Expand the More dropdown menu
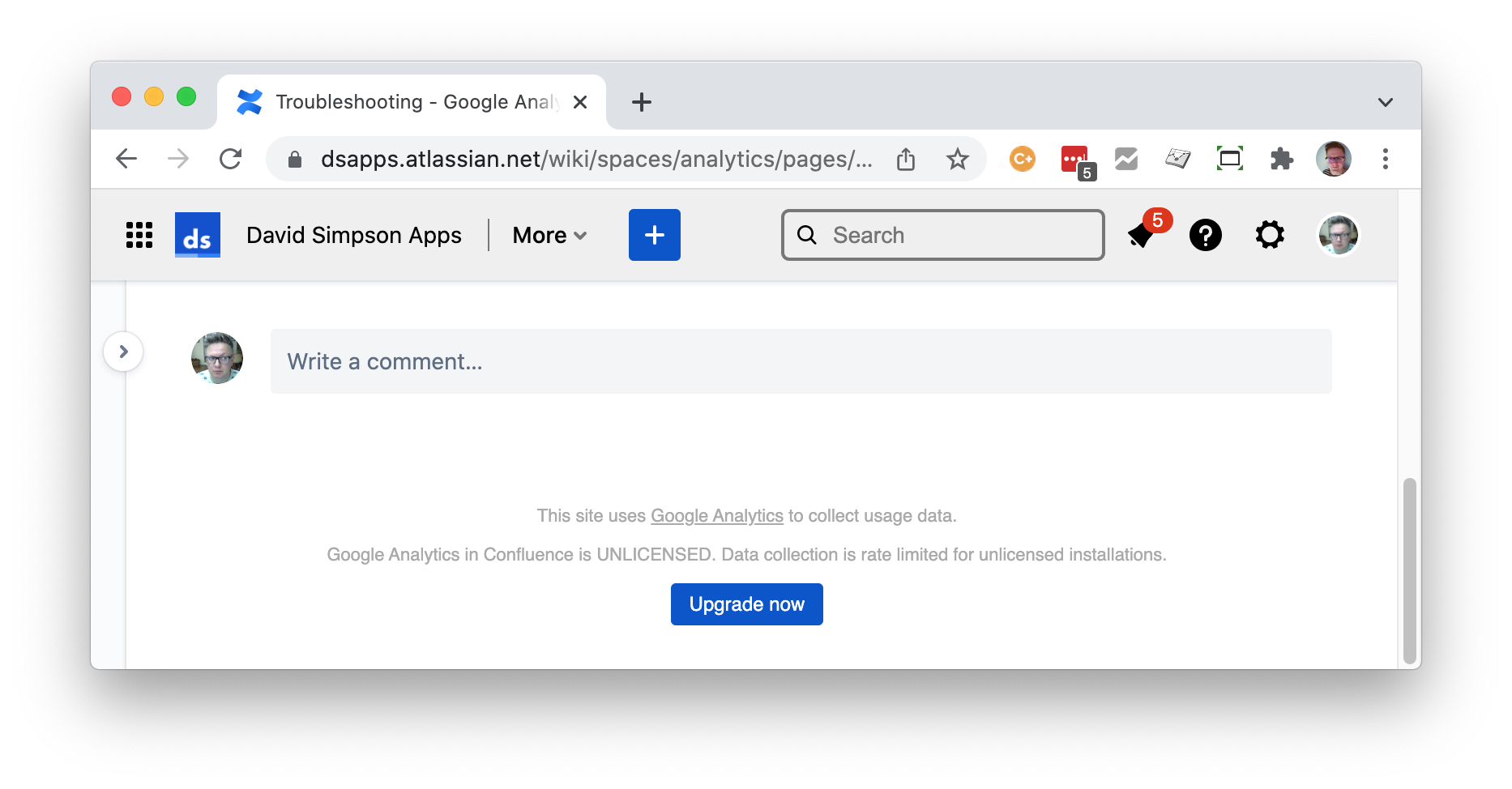This screenshot has width=1512, height=789. pos(549,235)
